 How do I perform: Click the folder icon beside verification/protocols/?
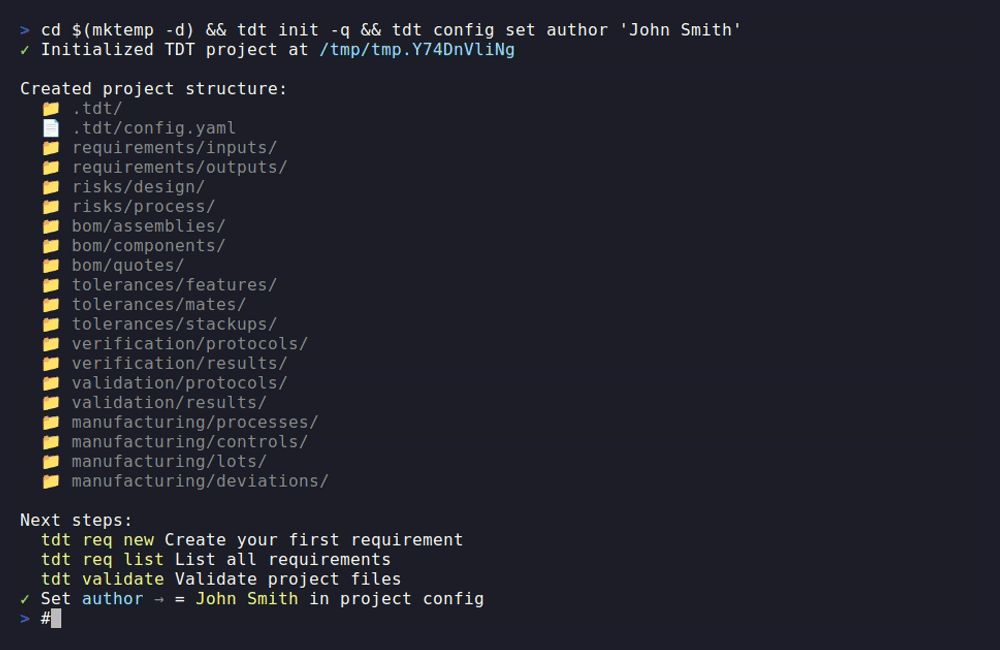tap(51, 344)
